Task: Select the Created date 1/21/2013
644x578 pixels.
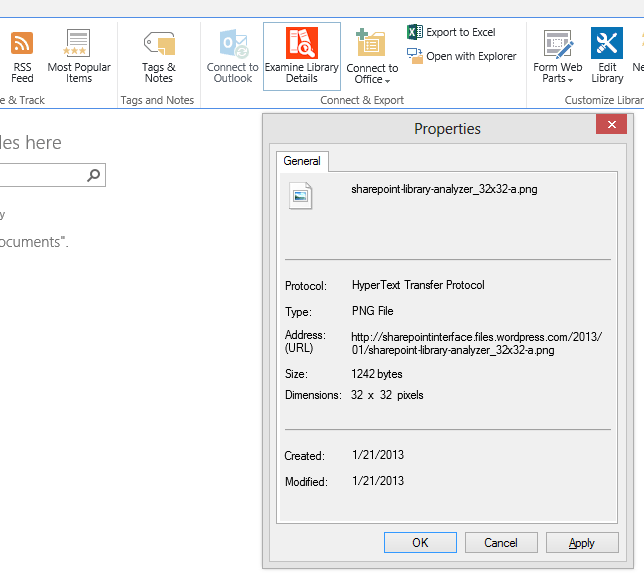Action: 378,455
